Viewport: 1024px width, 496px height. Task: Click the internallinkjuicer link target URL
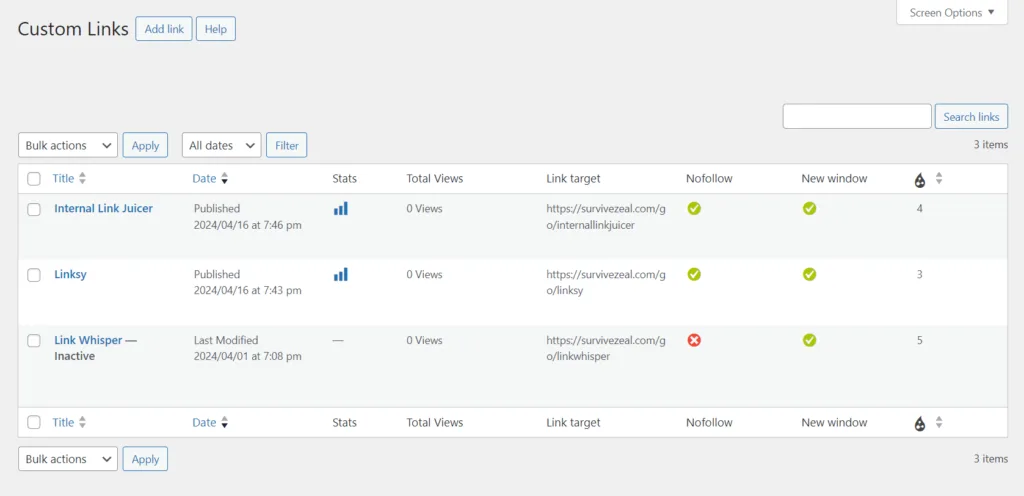click(605, 217)
